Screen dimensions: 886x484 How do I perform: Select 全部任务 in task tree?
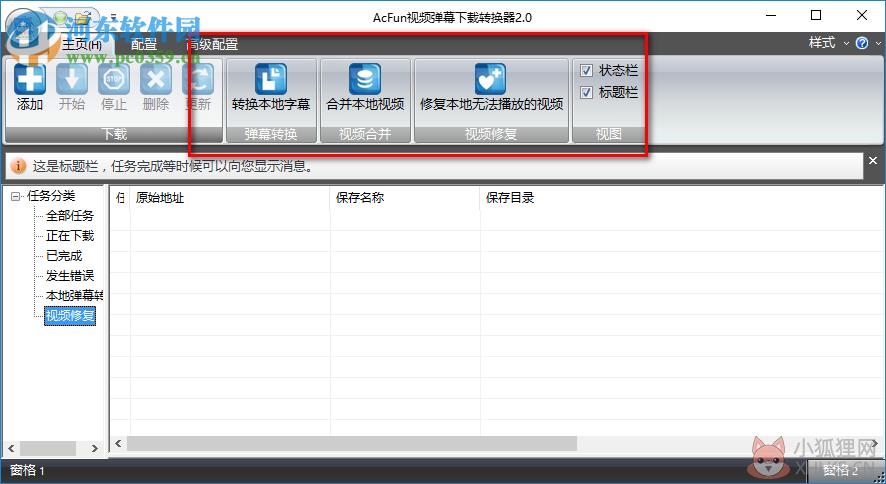70,216
